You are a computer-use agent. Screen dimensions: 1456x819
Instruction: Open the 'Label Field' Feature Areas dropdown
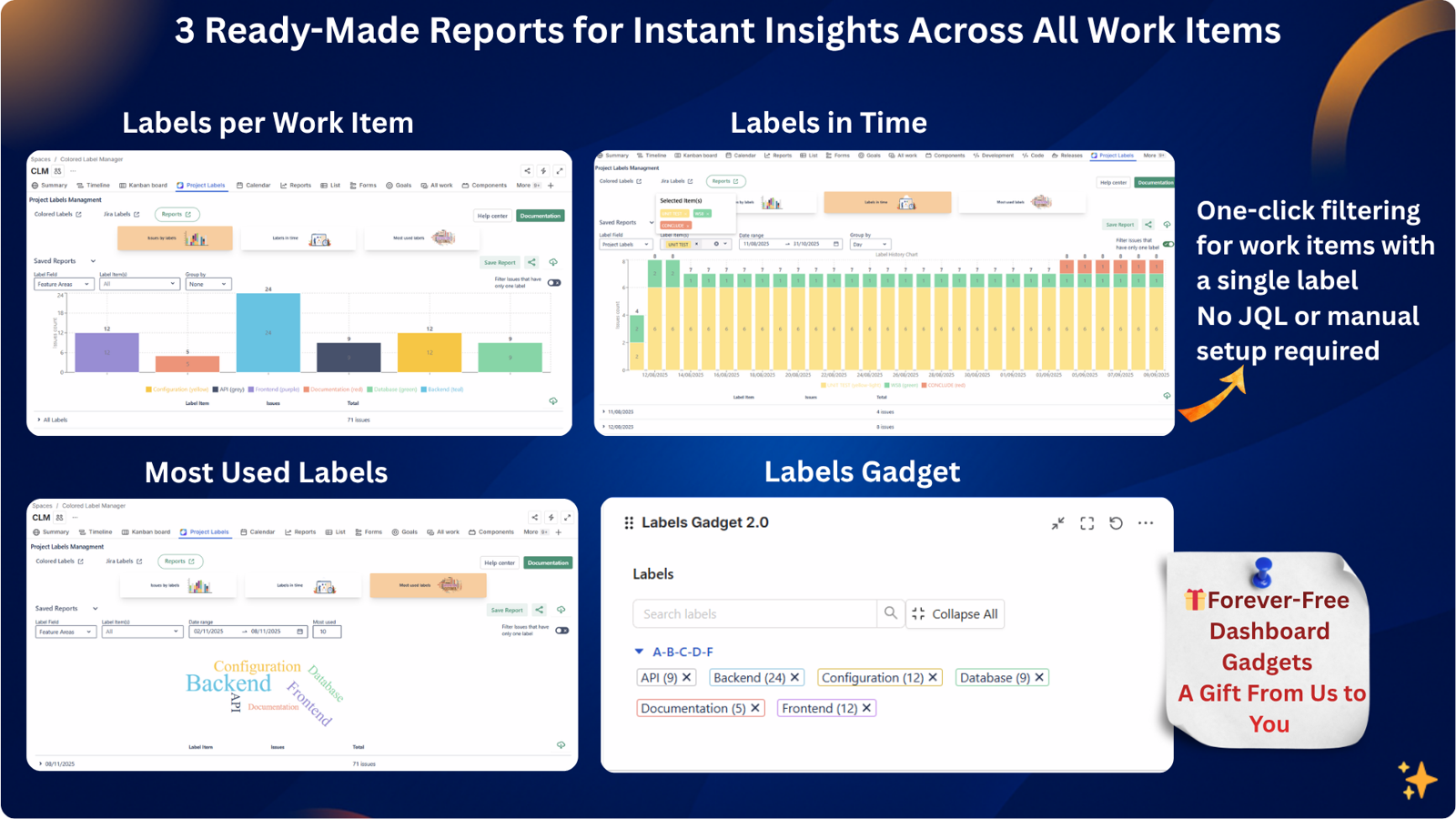[63, 284]
